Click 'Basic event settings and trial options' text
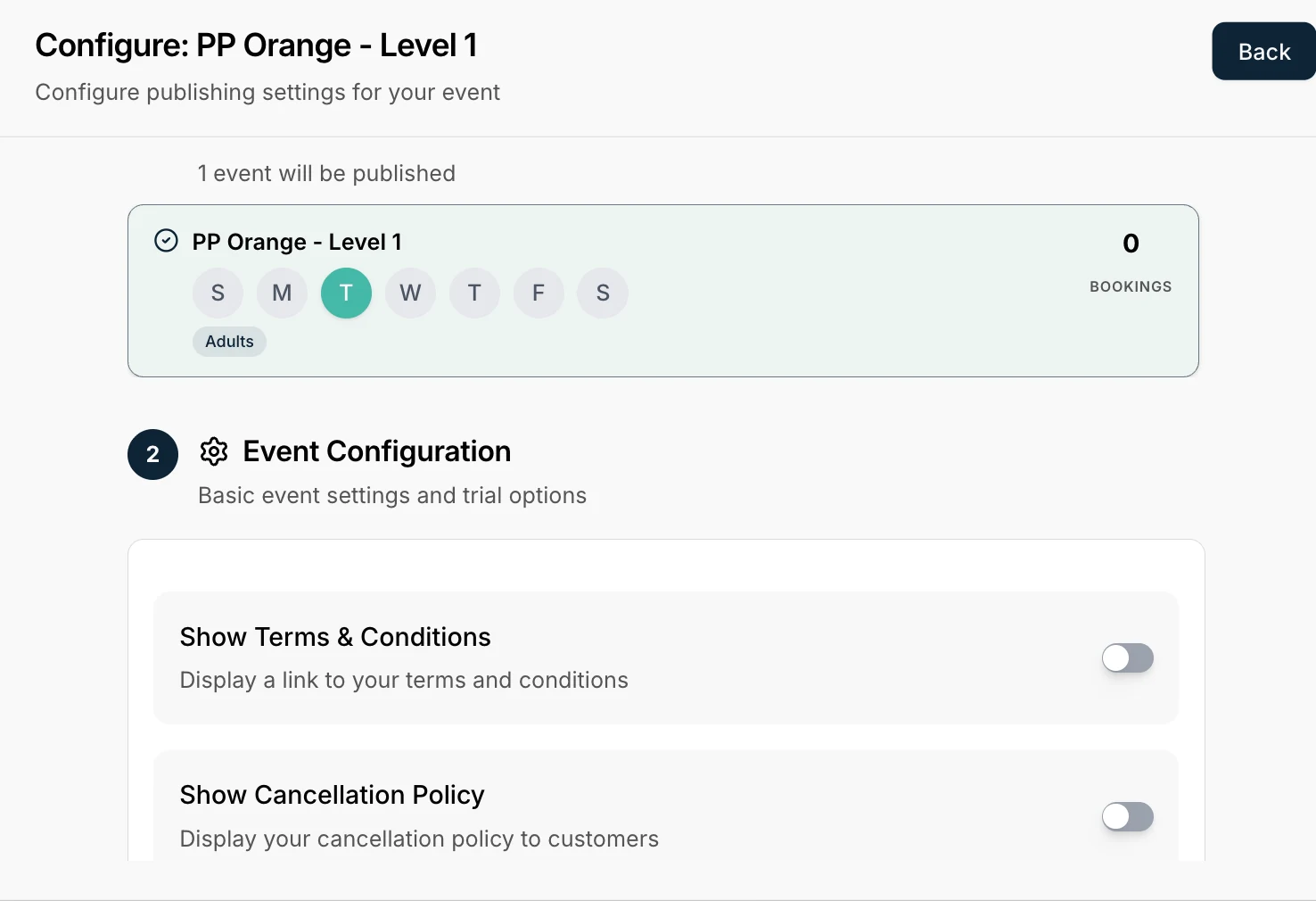This screenshot has height=901, width=1316. (x=392, y=496)
